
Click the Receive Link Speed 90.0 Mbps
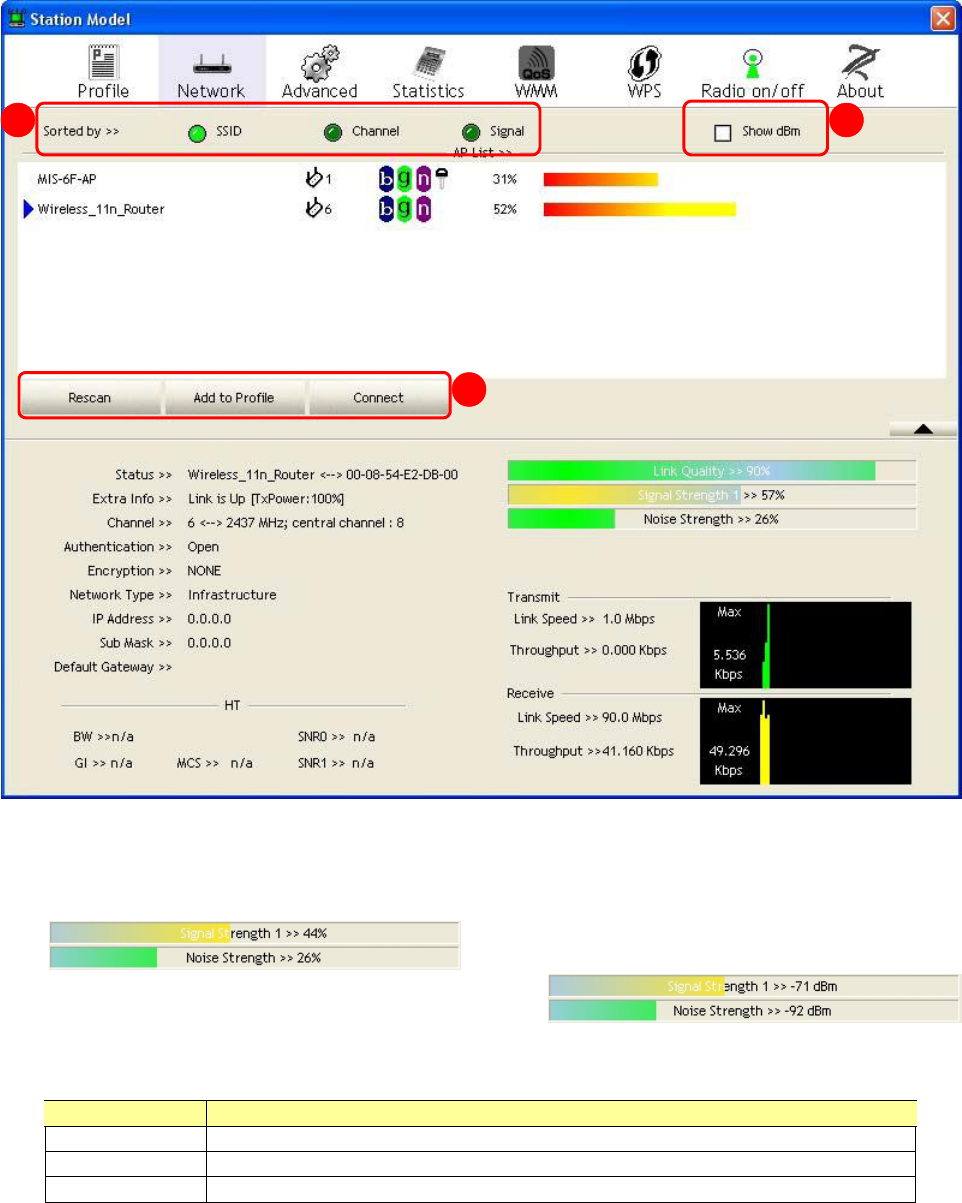(x=589, y=718)
